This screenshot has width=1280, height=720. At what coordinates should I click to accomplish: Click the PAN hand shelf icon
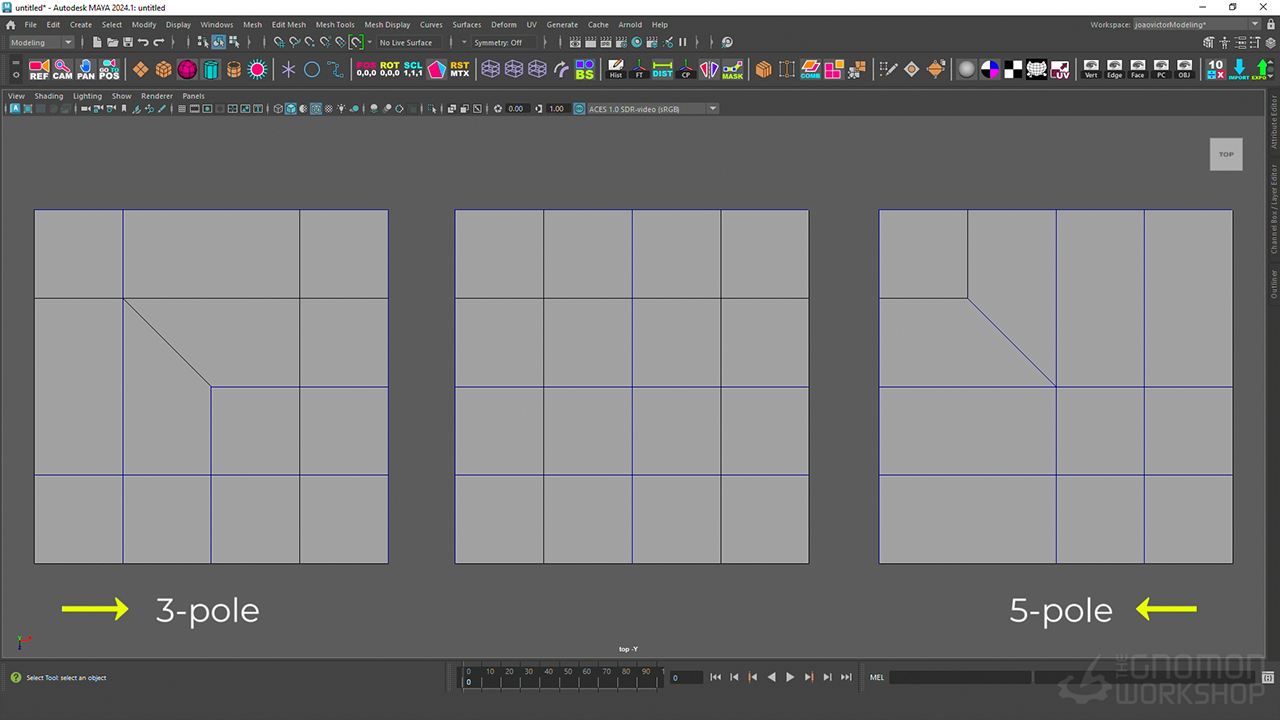point(86,69)
